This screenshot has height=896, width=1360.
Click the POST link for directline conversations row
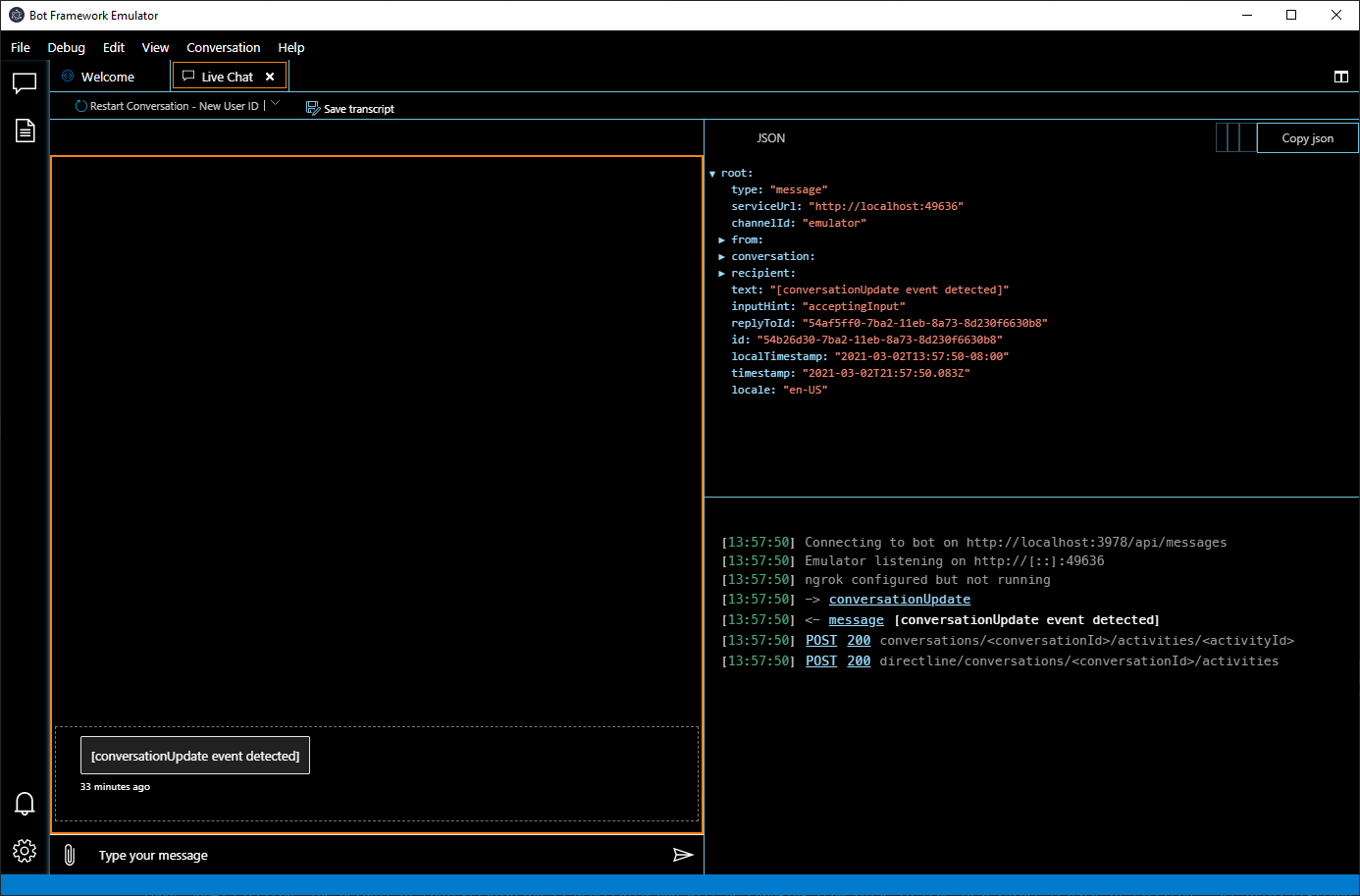tap(821, 661)
